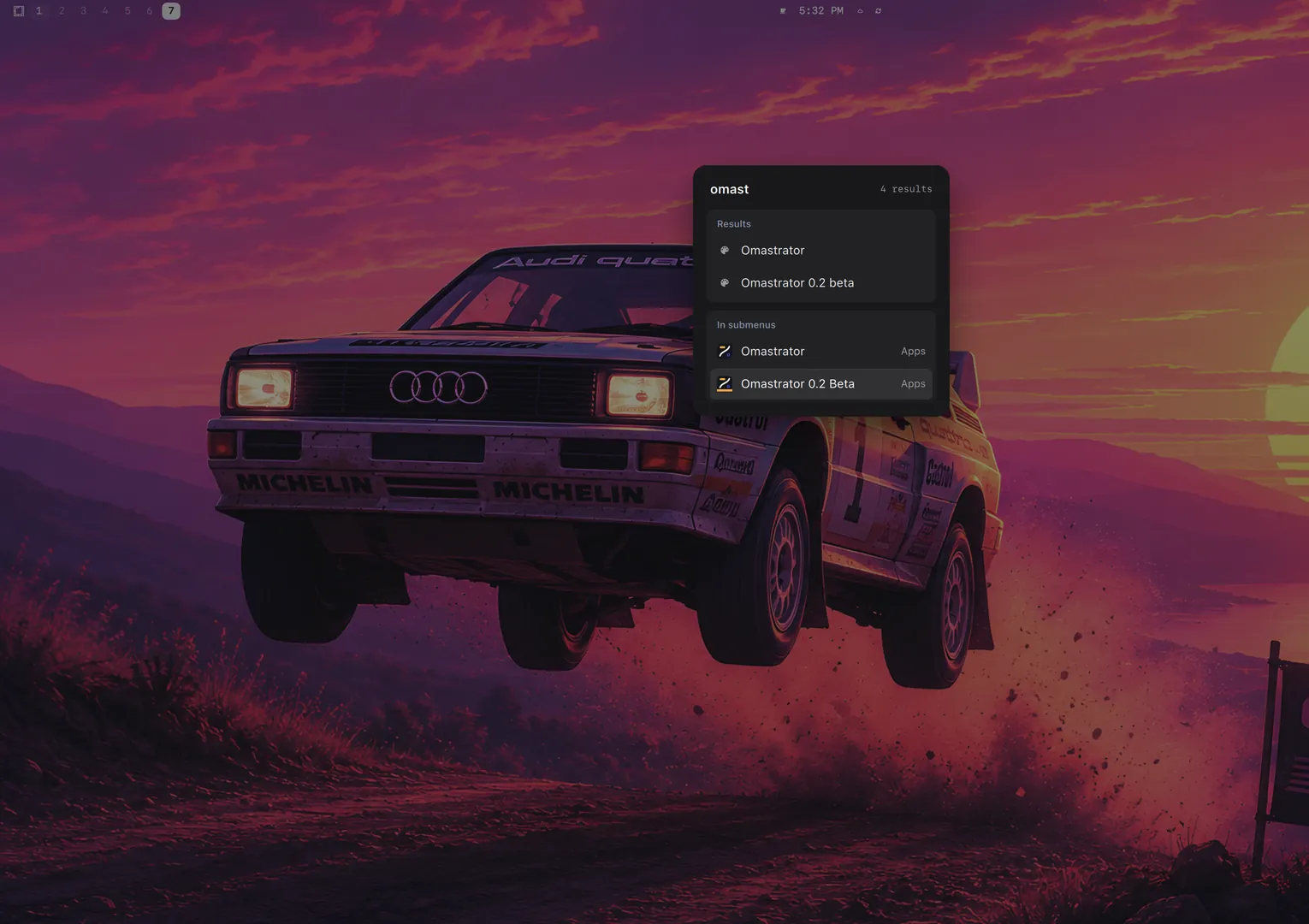Click the small icon just left of the clock
The image size is (1309, 924).
click(783, 11)
